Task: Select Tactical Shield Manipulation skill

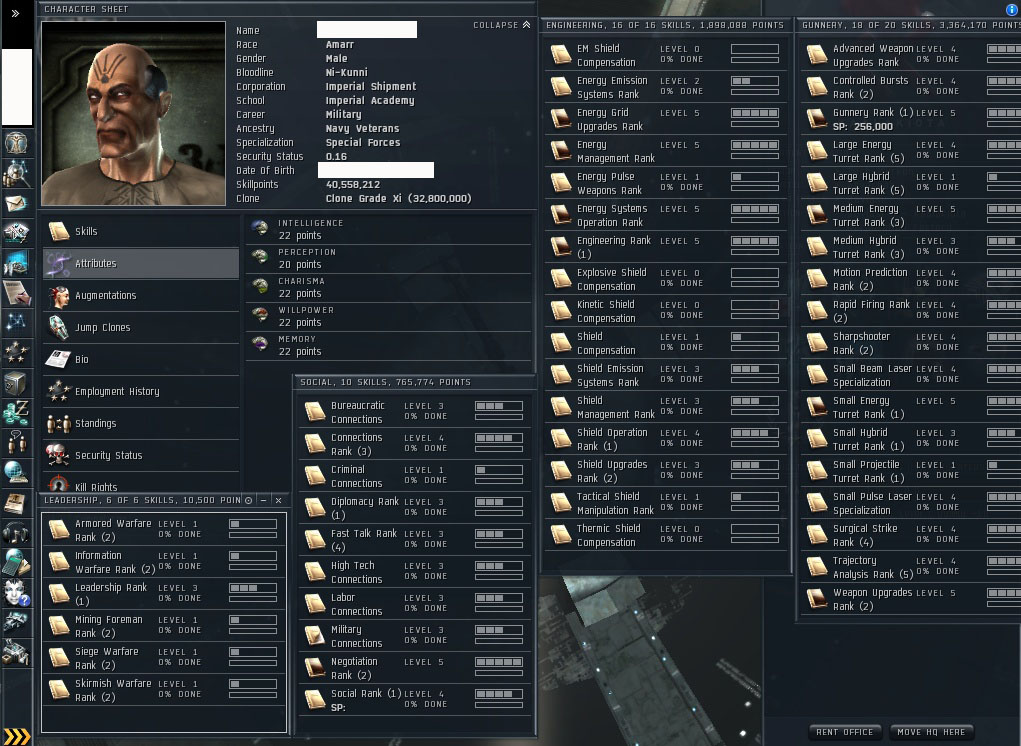Action: point(667,503)
